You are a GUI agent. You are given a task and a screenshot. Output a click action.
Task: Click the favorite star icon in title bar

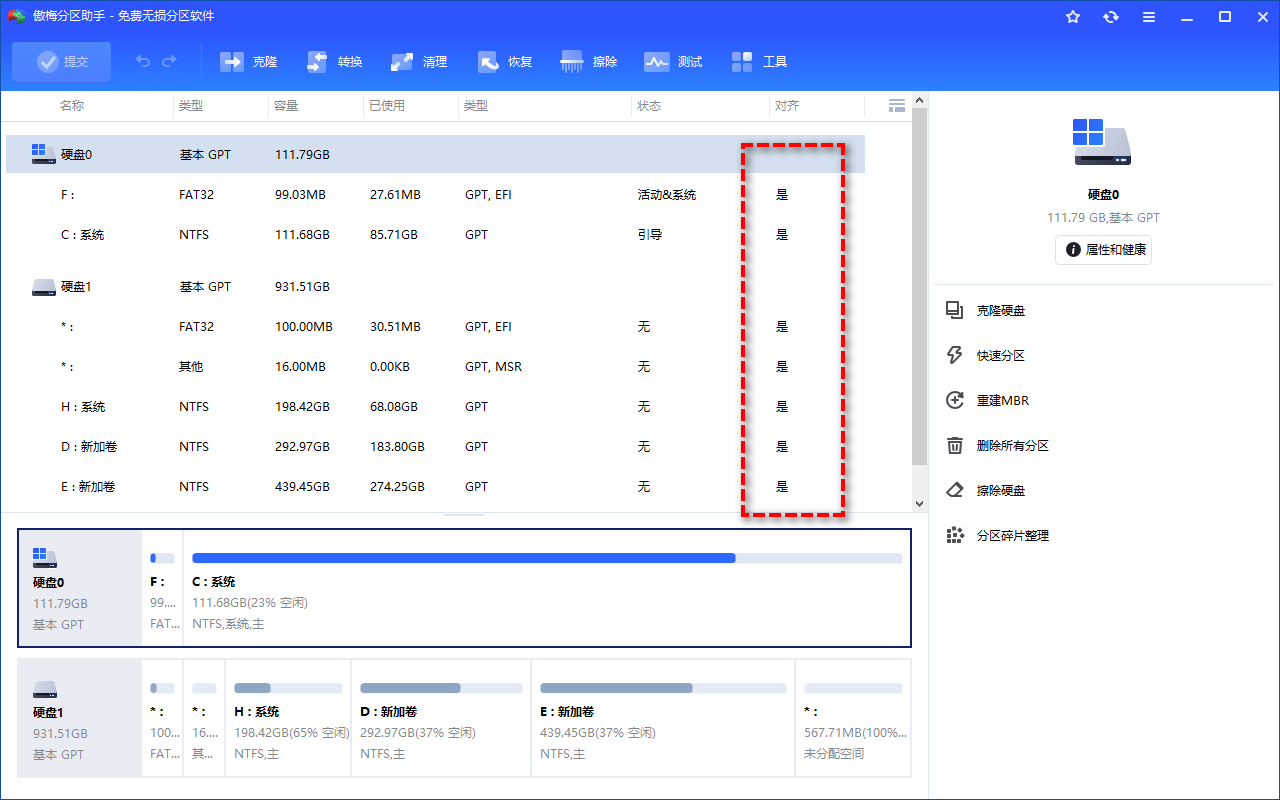(1073, 17)
